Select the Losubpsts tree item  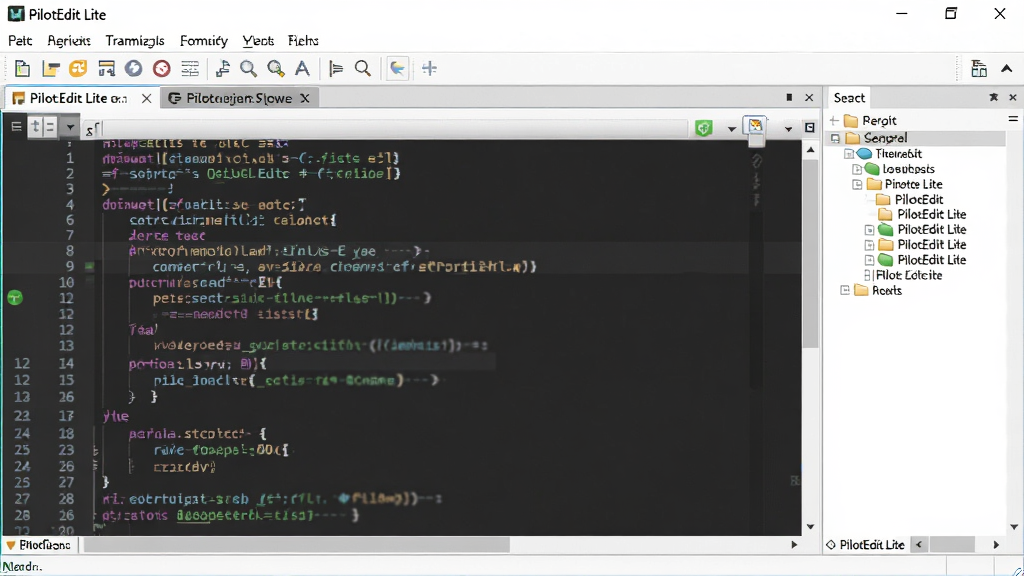[908, 169]
